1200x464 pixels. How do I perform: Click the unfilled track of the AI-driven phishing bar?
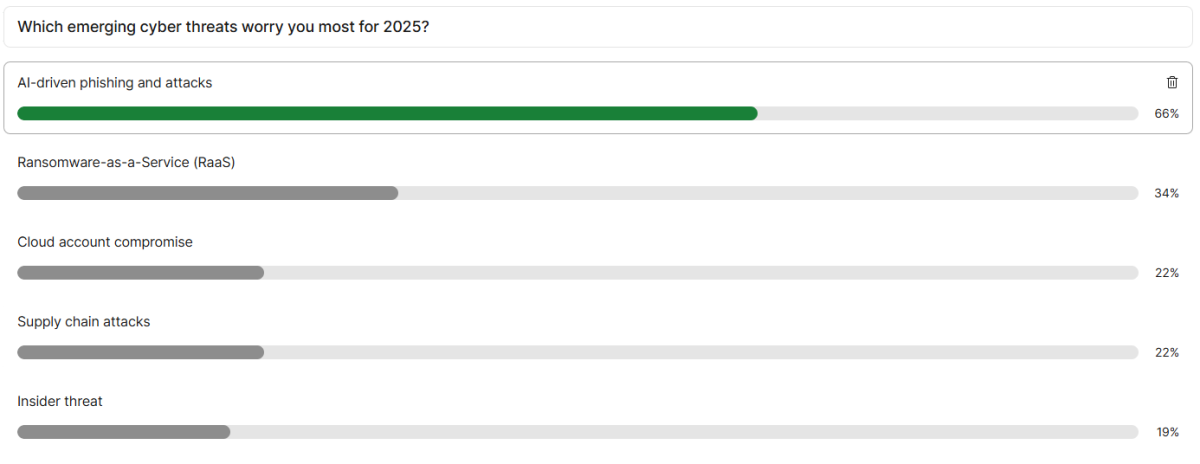click(947, 113)
